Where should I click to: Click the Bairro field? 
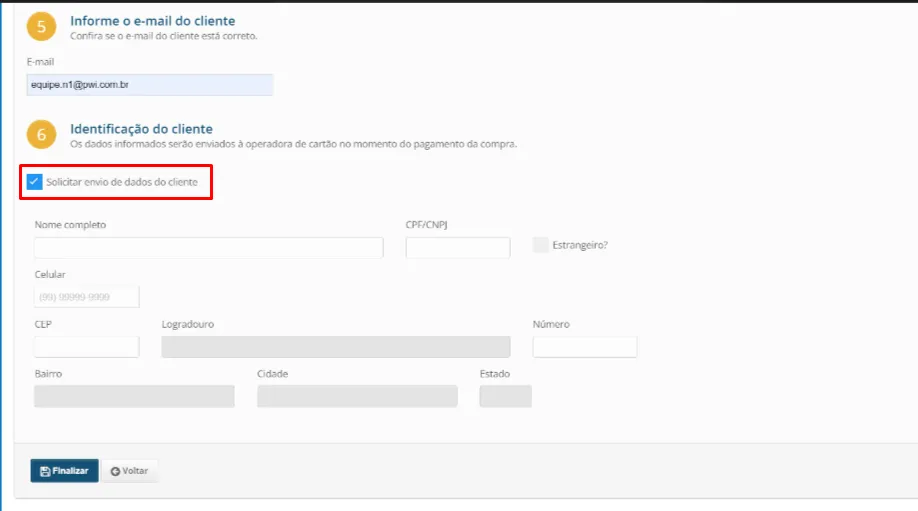point(134,396)
